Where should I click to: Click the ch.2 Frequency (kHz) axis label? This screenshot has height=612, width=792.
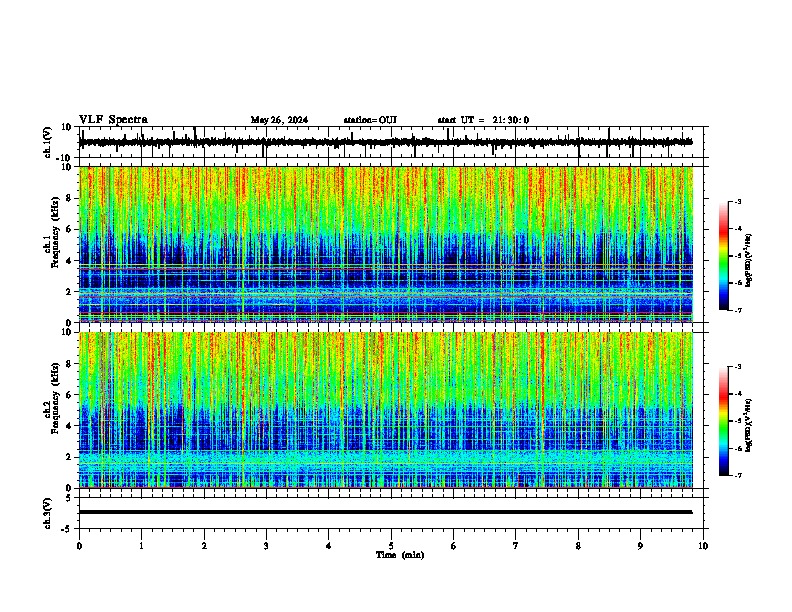coord(52,398)
